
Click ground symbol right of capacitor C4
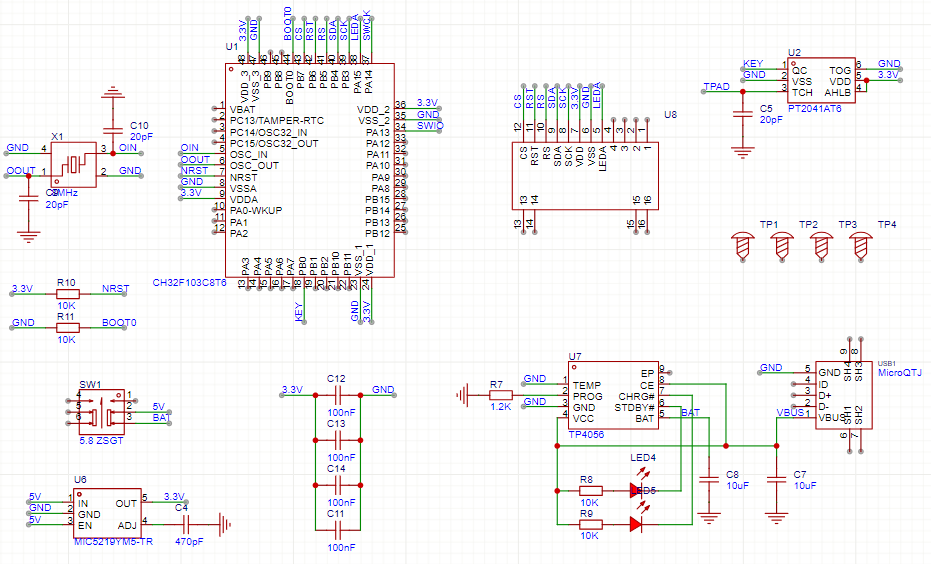[225, 525]
